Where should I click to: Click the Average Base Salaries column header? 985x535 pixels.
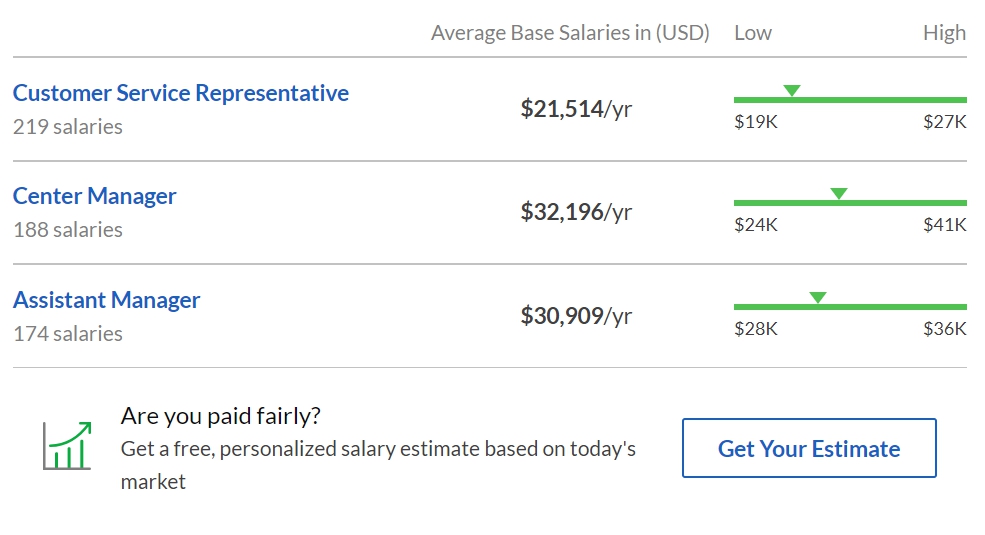(570, 33)
